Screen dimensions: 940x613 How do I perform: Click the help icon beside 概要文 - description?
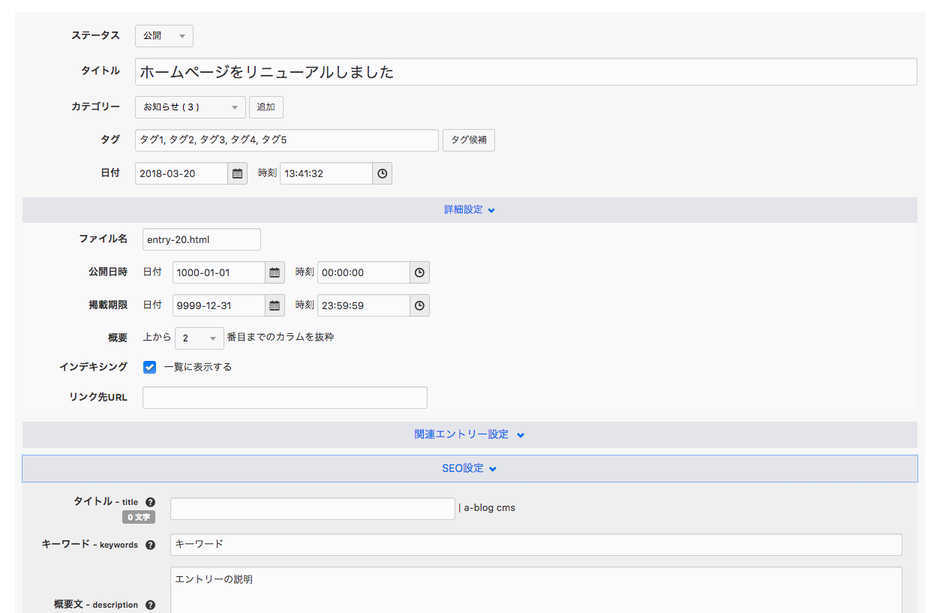pos(150,604)
